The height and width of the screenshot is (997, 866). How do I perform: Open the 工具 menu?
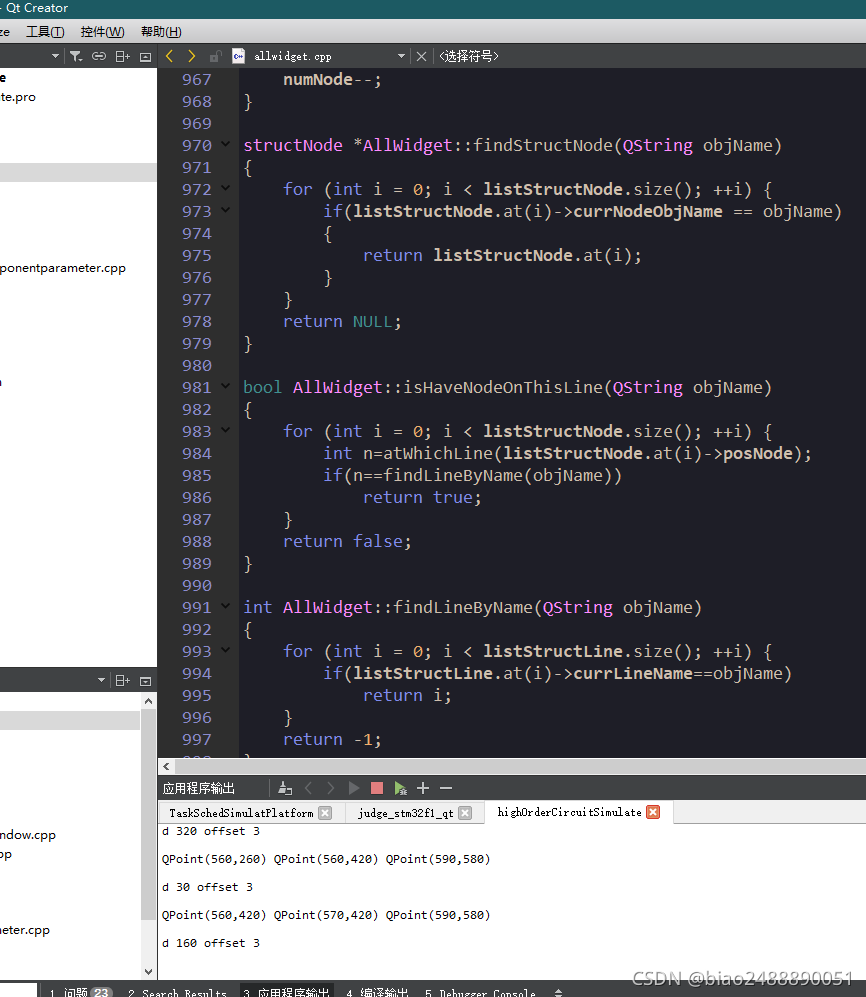coord(45,32)
